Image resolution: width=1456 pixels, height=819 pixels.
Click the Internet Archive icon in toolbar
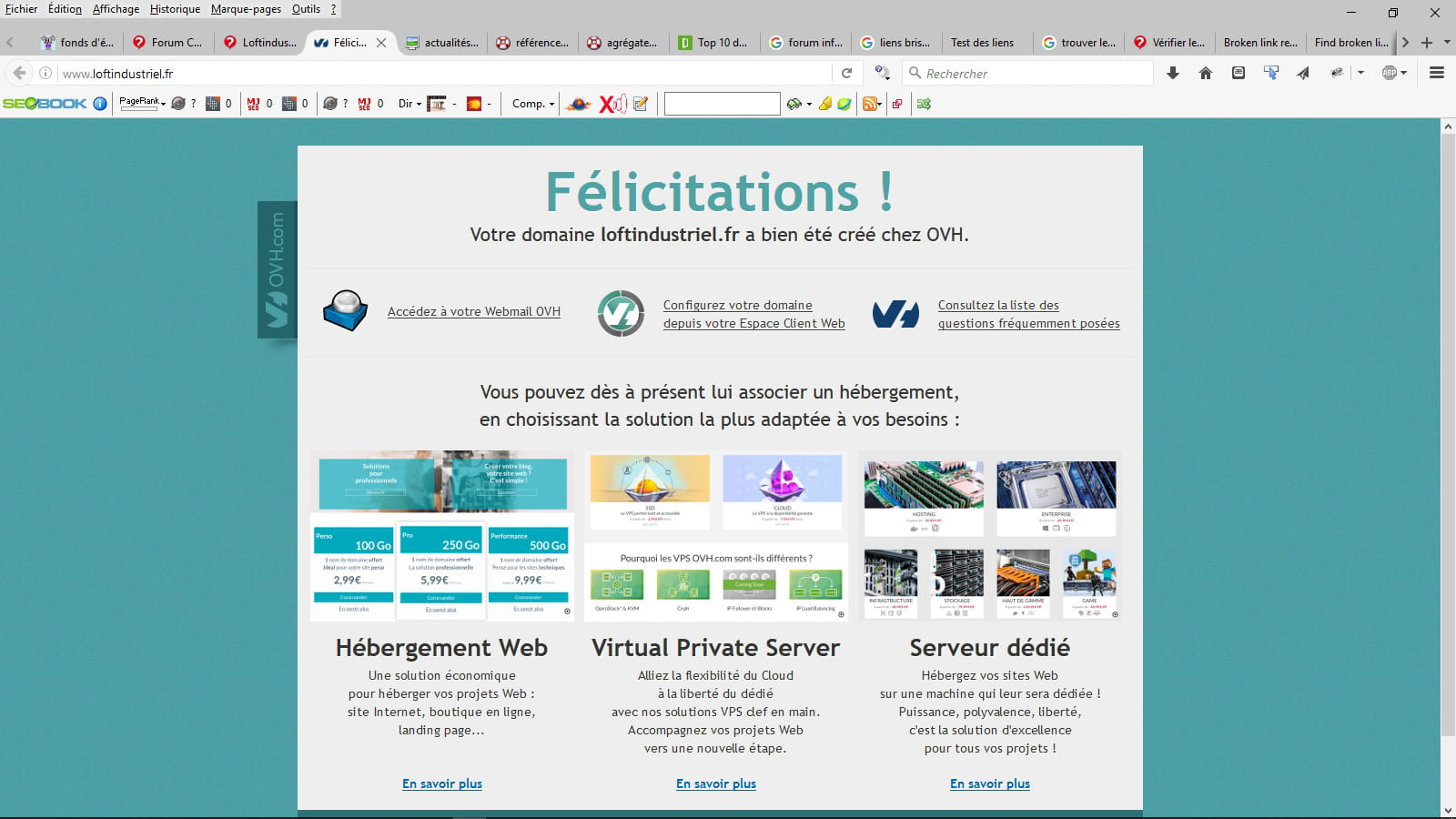[437, 104]
